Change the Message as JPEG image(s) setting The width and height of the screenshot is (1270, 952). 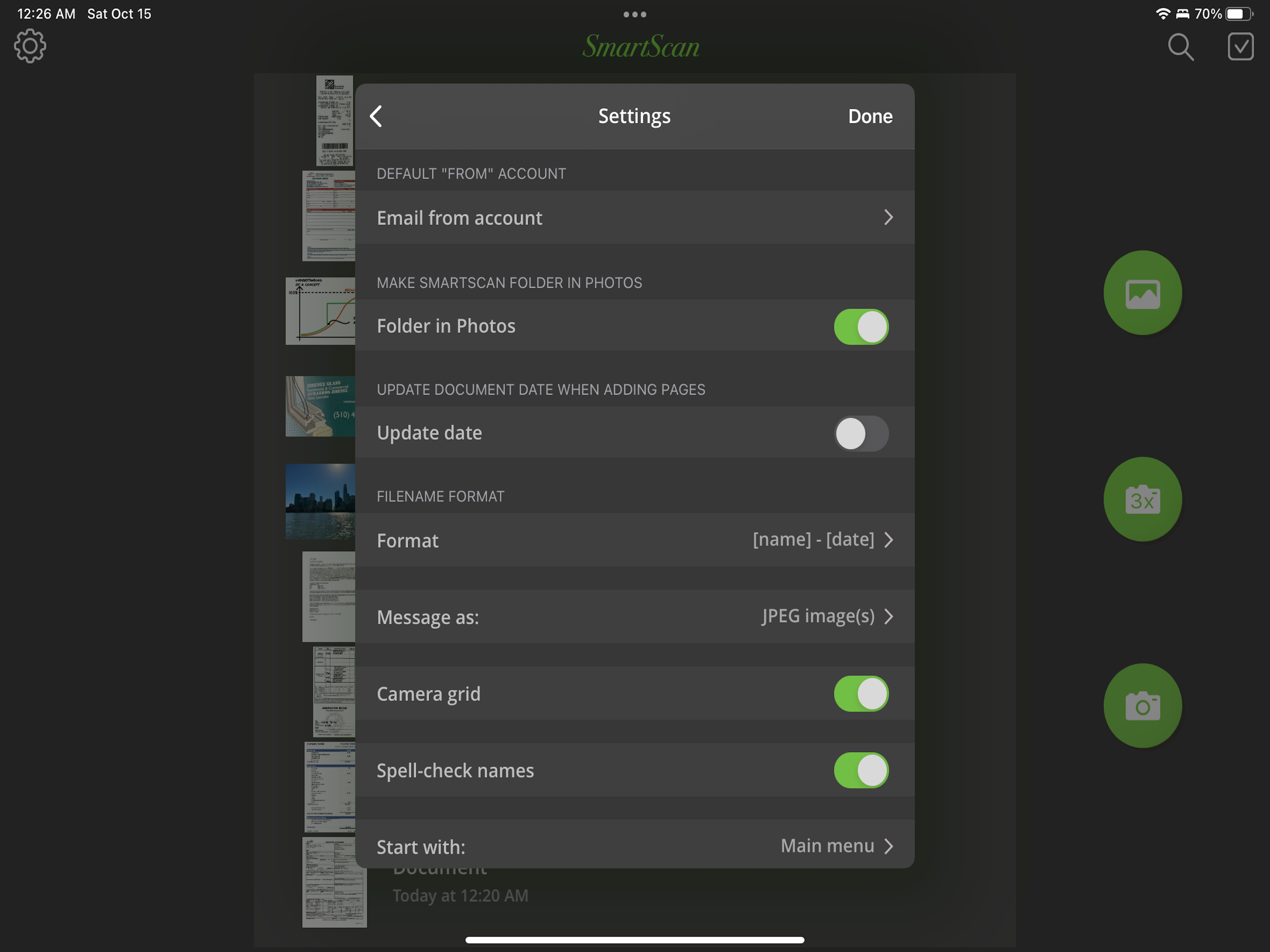[x=635, y=617]
